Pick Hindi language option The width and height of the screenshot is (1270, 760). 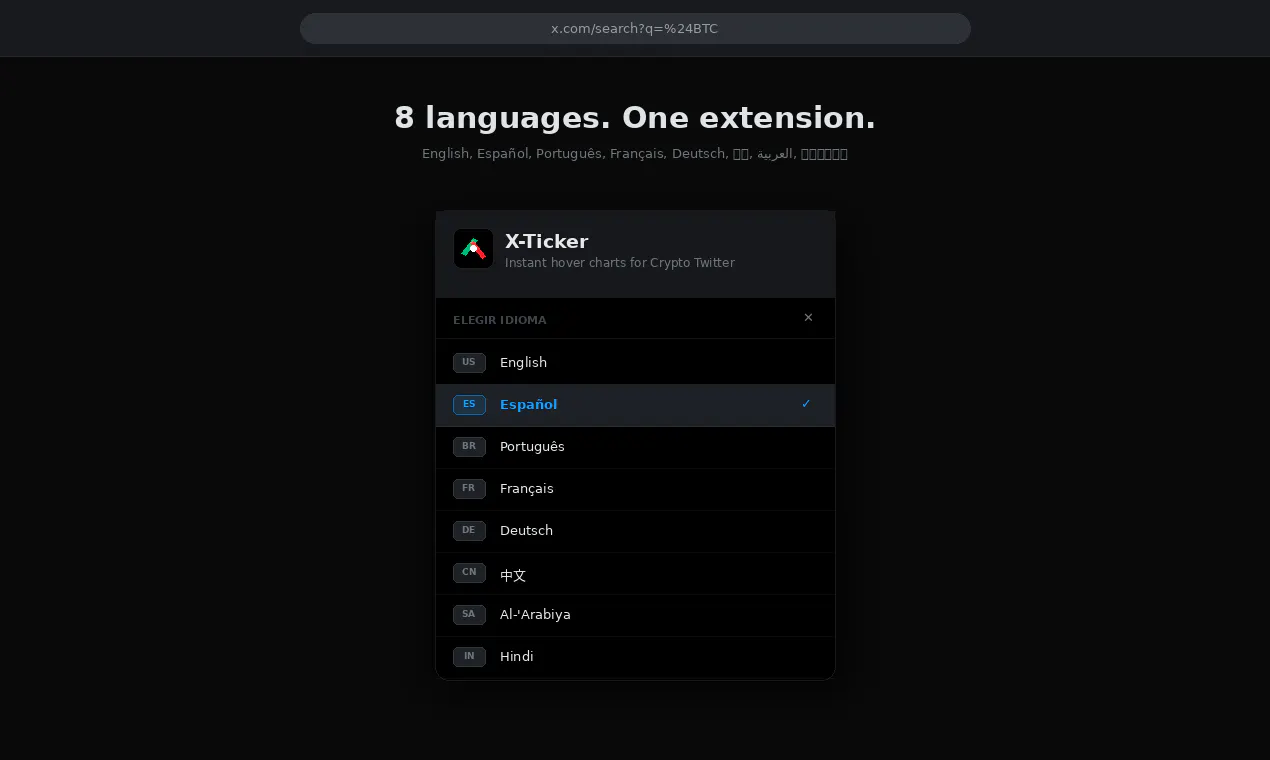635,657
